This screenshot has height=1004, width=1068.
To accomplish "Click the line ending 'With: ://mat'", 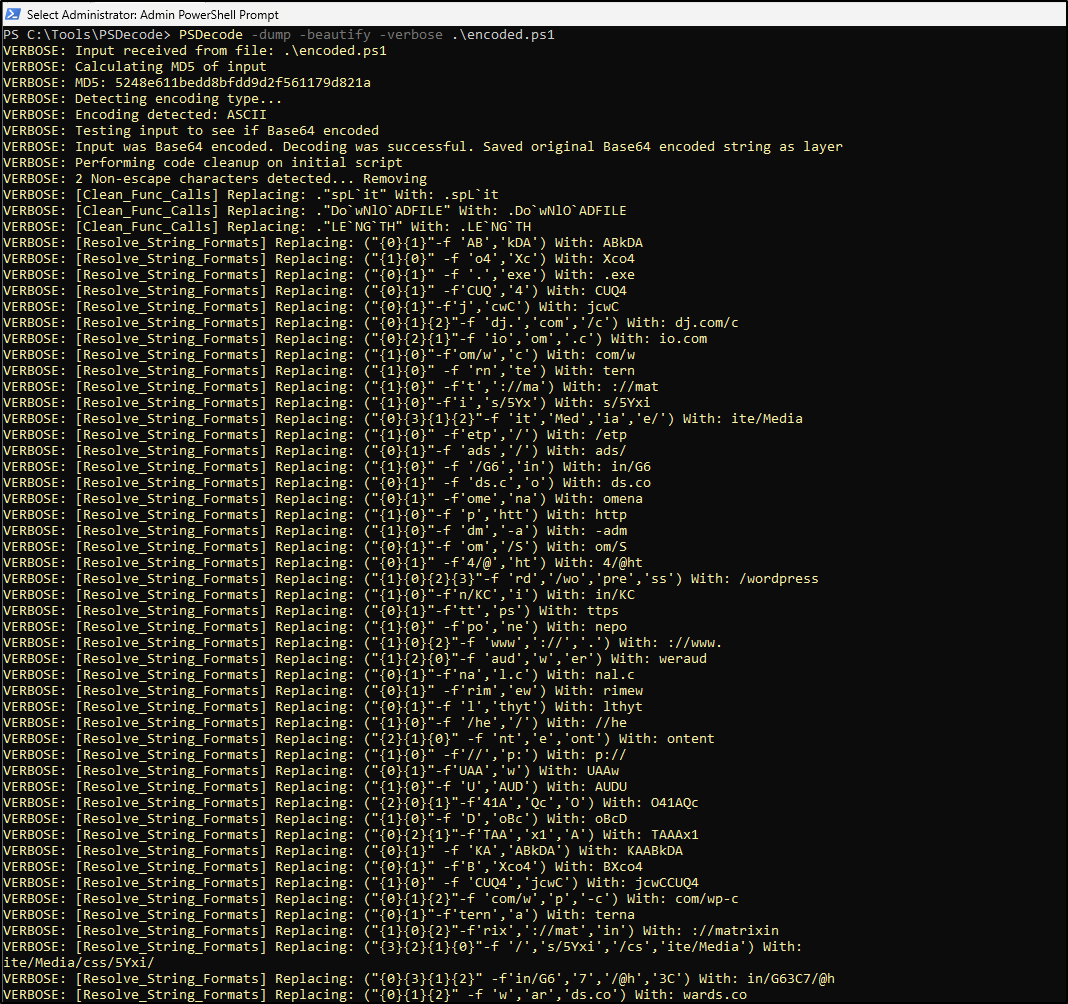I will (331, 387).
